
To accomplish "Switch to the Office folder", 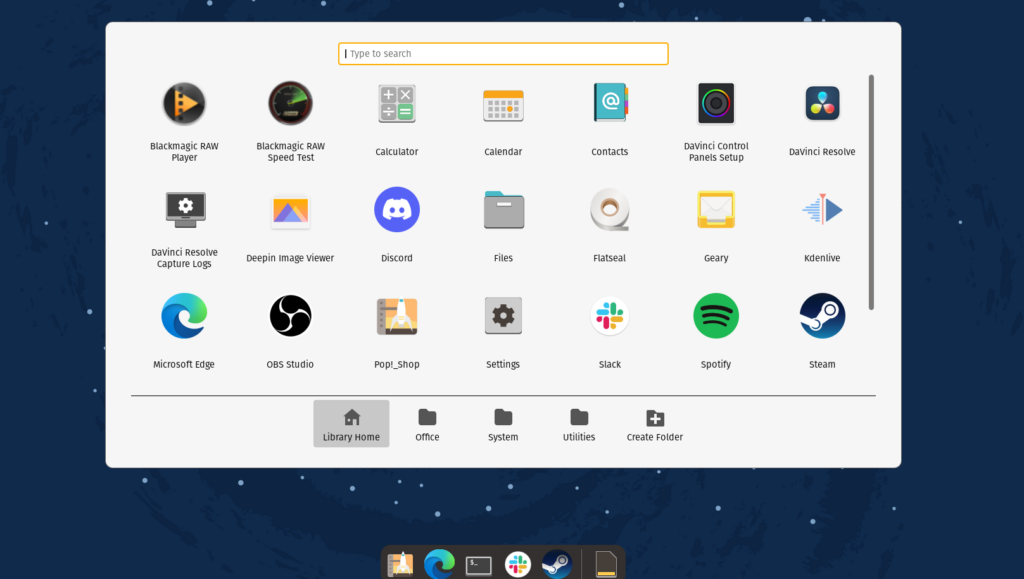I will coord(427,424).
